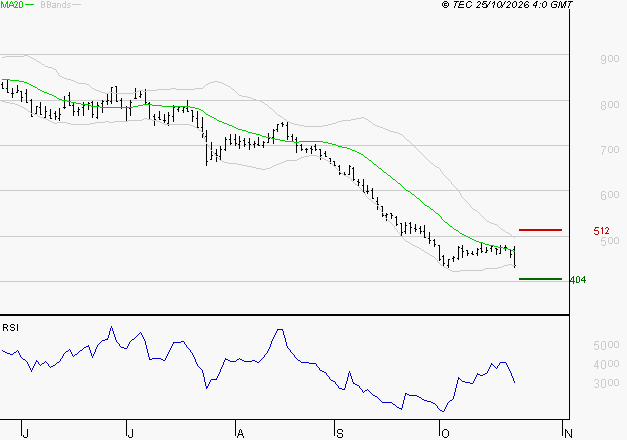The image size is (627, 440).
Task: Click the 500 price axis label
Action: click(610, 241)
